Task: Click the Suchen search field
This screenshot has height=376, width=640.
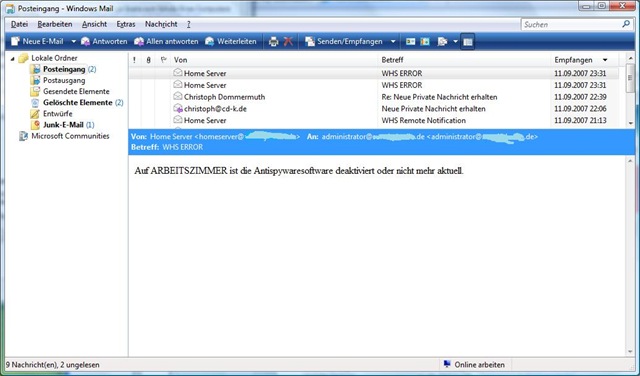Action: (570, 24)
